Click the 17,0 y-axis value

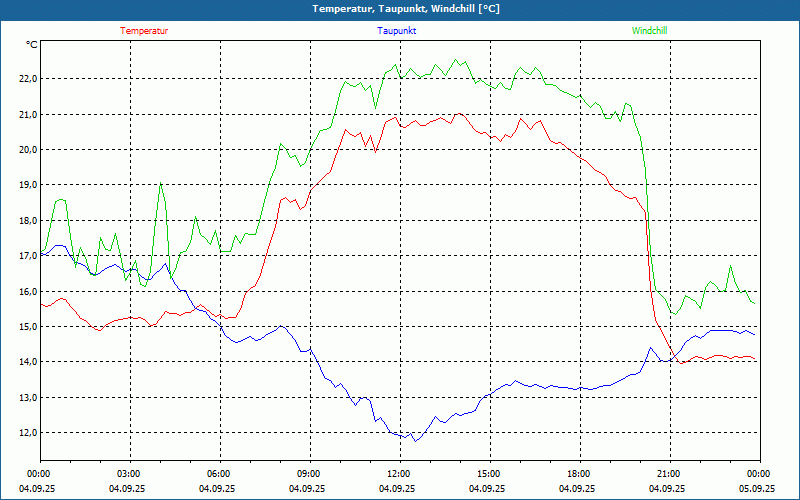coord(29,256)
